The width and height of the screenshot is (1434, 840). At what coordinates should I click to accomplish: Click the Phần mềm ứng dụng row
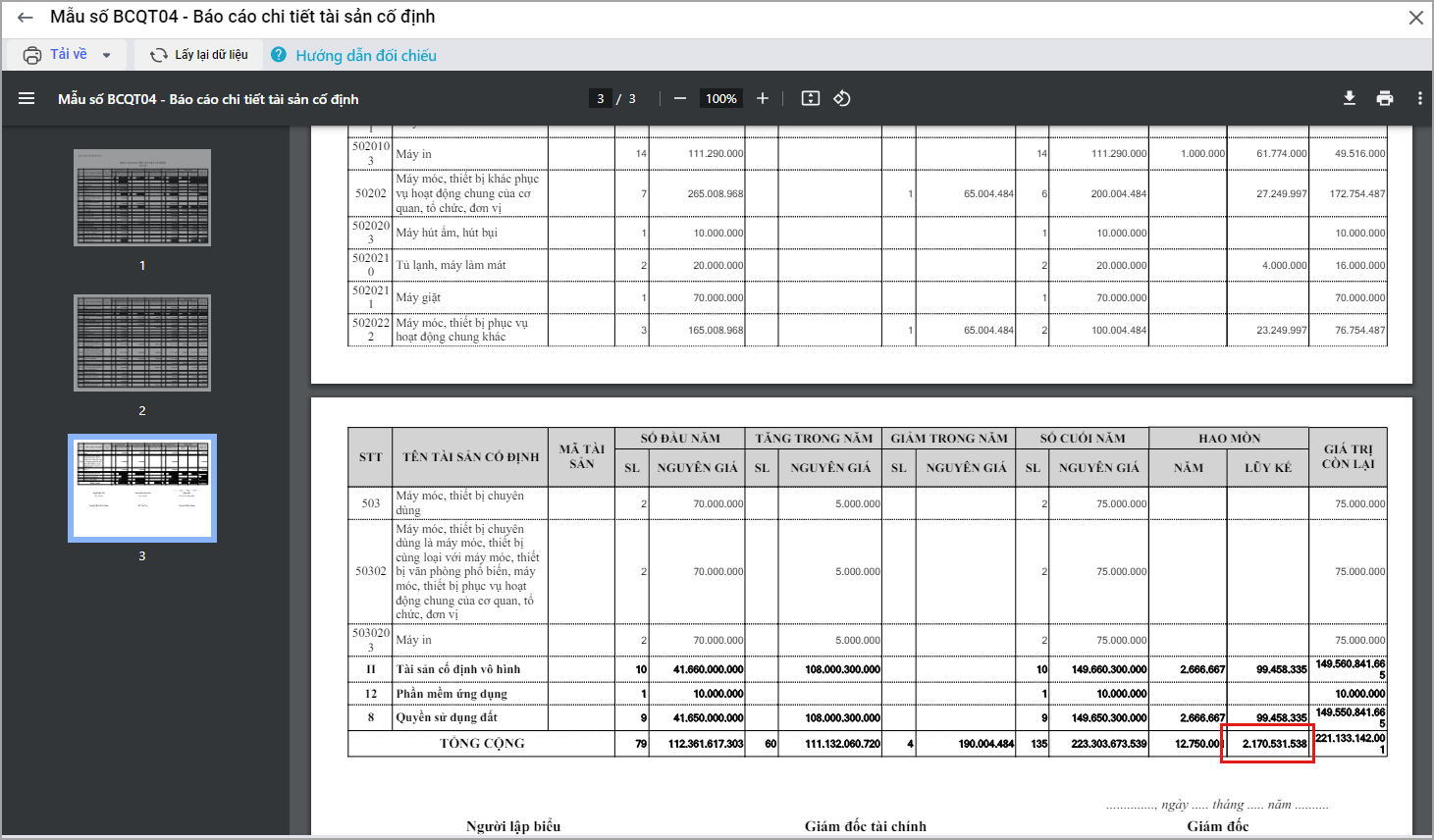(868, 694)
